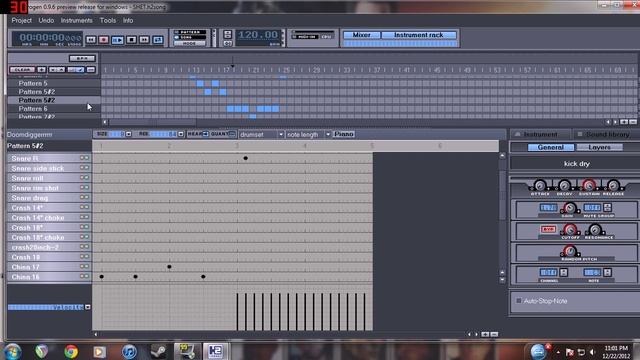Open the Info menu
The width and height of the screenshot is (640, 360).
pos(128,20)
